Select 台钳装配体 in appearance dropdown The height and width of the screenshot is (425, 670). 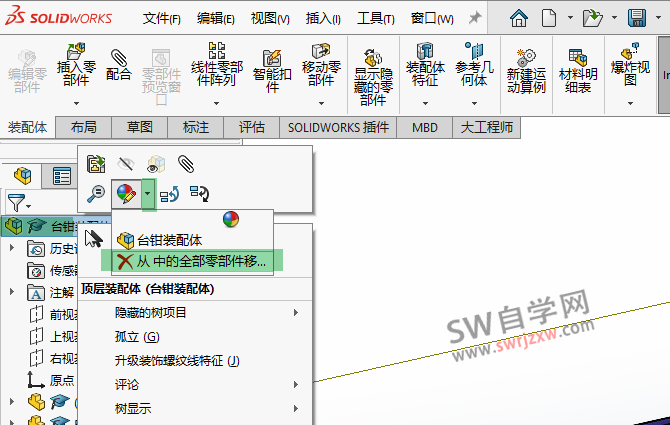coord(192,240)
